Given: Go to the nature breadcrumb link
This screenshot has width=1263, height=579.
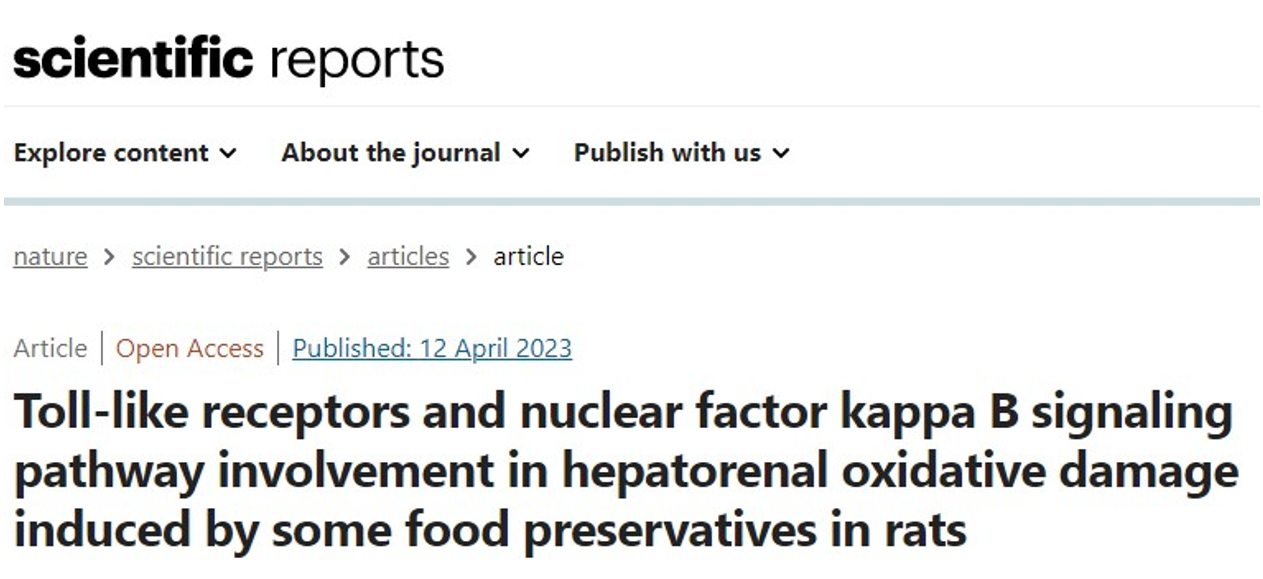Looking at the screenshot, I should 50,257.
